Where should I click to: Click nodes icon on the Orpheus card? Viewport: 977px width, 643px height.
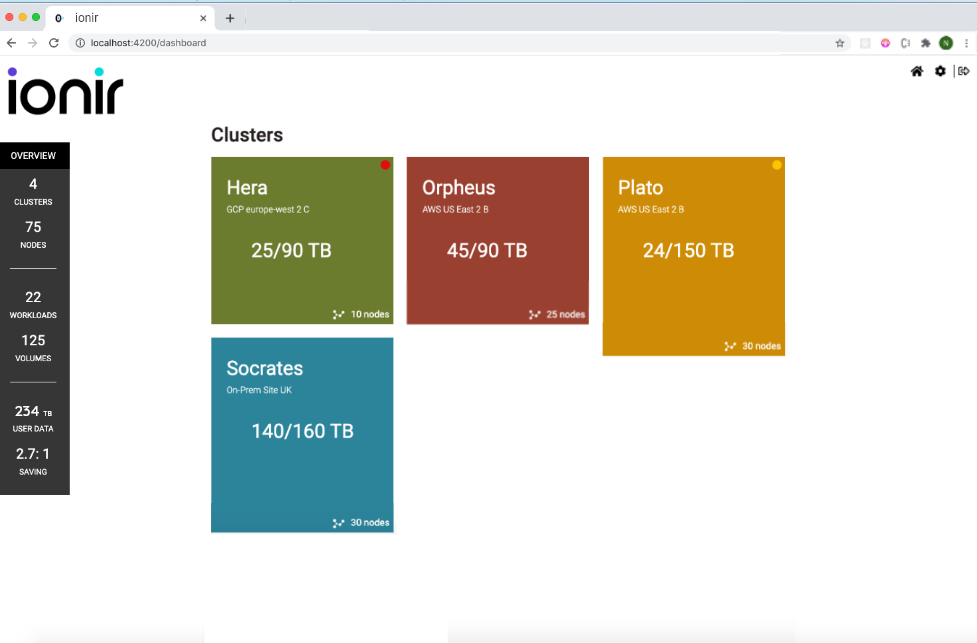click(535, 315)
